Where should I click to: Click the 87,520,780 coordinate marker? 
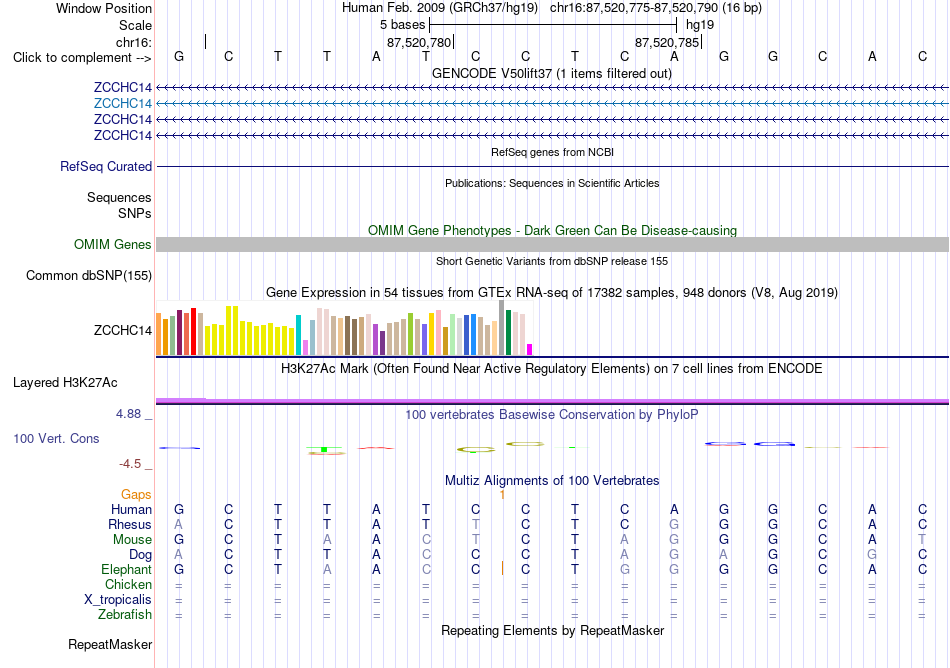tap(419, 42)
